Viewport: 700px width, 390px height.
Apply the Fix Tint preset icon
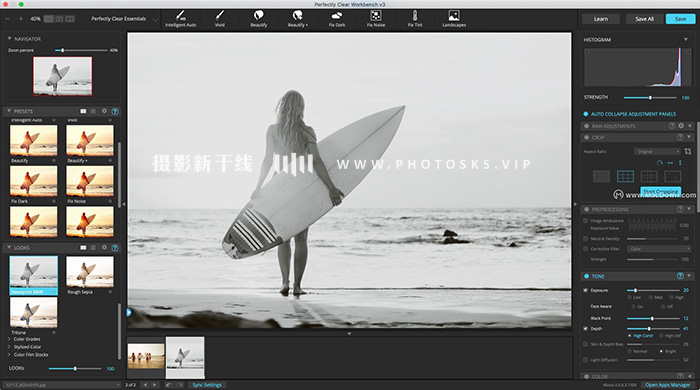point(415,19)
